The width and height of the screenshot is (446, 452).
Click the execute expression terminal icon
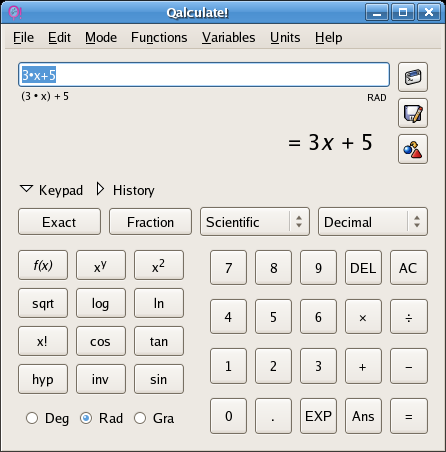tap(413, 77)
